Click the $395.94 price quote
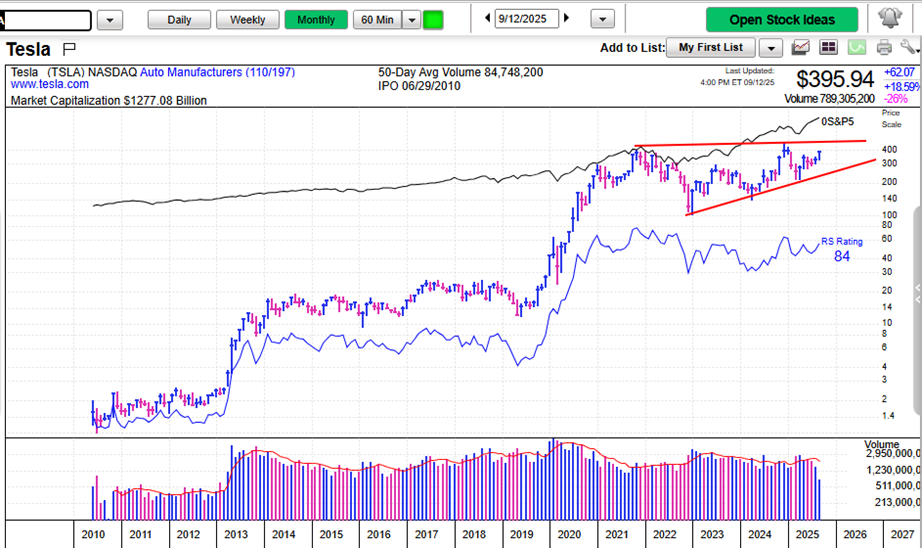Screen dimensions: 922x548 pos(835,79)
